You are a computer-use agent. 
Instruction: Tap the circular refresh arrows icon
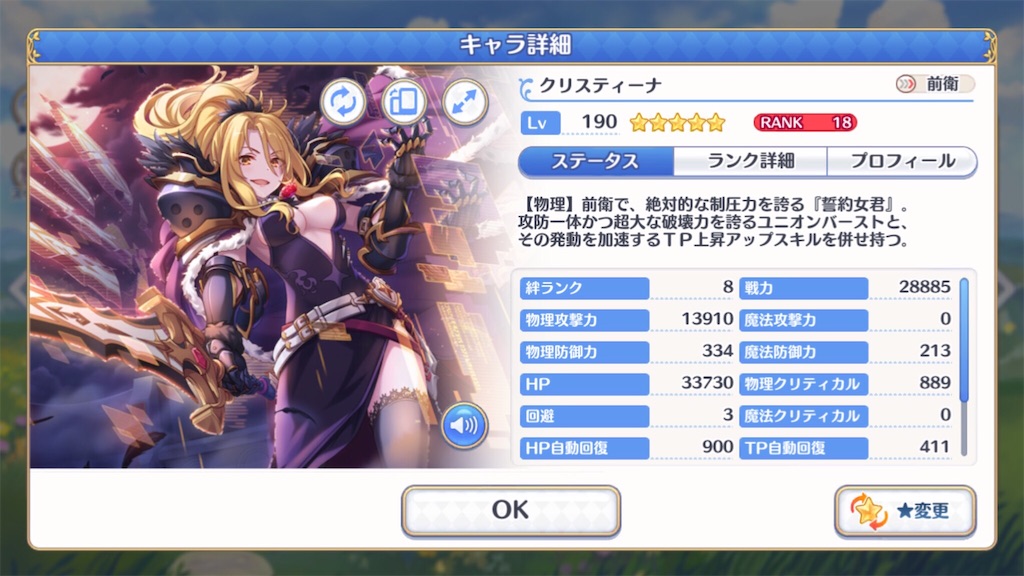pos(344,102)
